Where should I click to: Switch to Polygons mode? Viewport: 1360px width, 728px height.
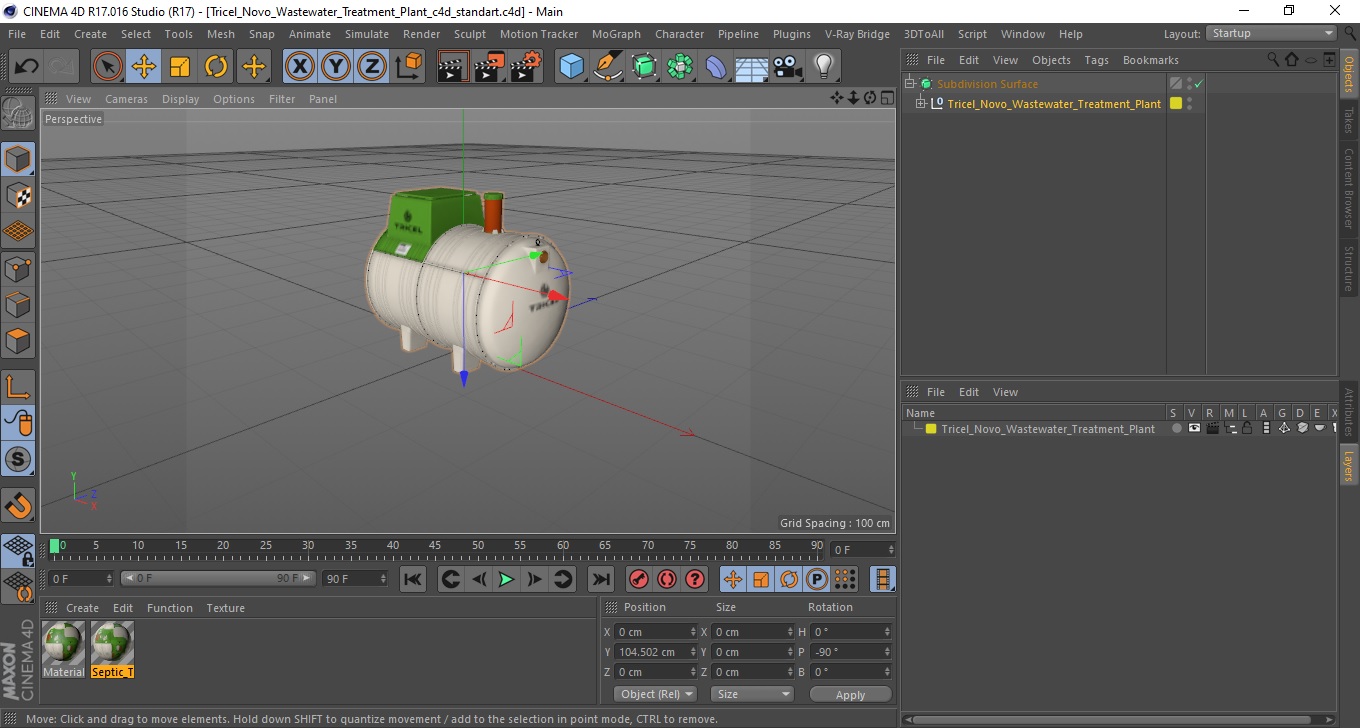(x=18, y=340)
